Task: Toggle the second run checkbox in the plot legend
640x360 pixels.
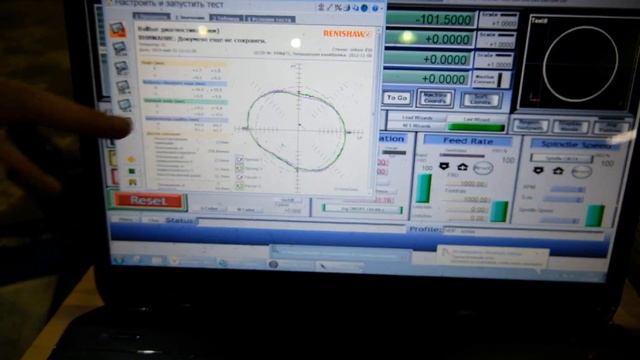Action: pyautogui.click(x=239, y=168)
